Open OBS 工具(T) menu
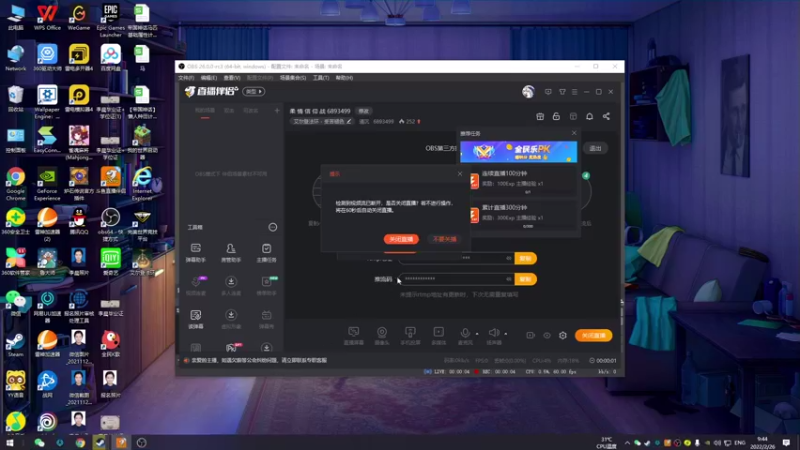The width and height of the screenshot is (800, 450). [x=321, y=78]
